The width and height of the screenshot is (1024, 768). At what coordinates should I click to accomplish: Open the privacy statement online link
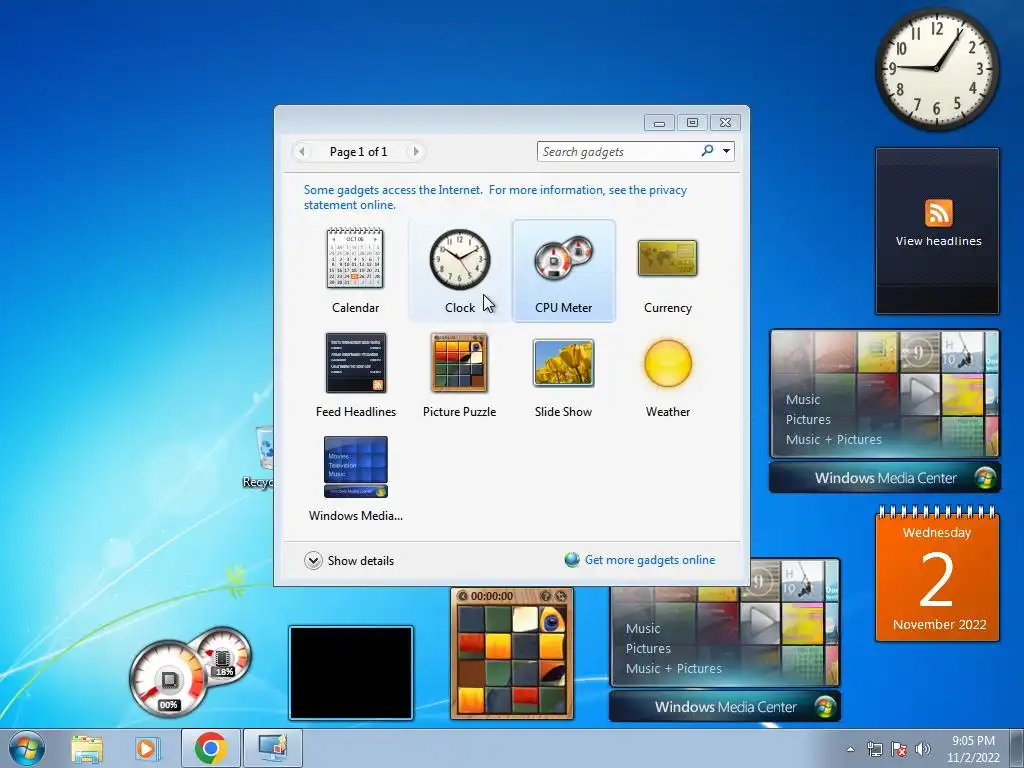(x=495, y=197)
